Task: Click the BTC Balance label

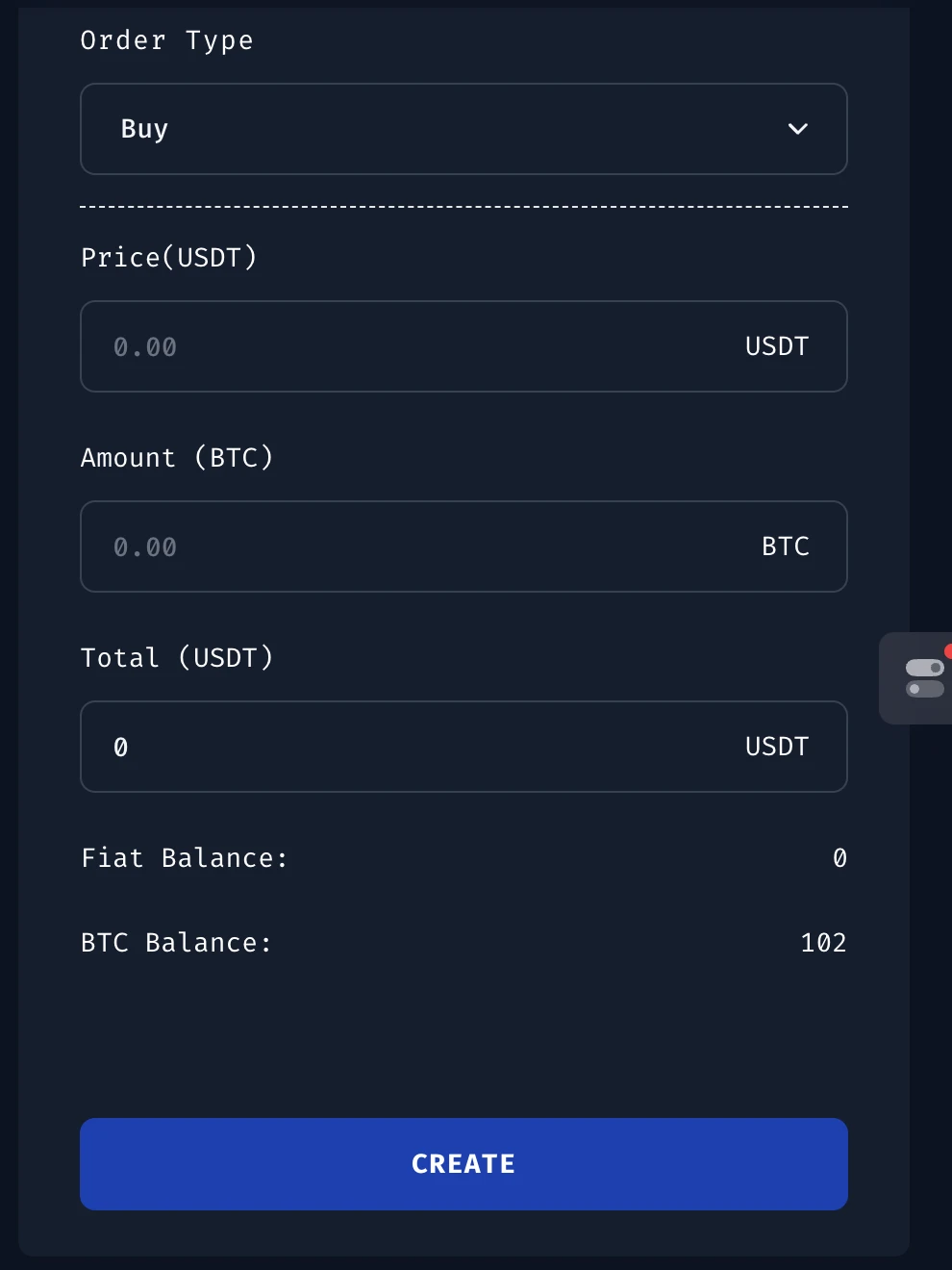Action: click(x=177, y=943)
